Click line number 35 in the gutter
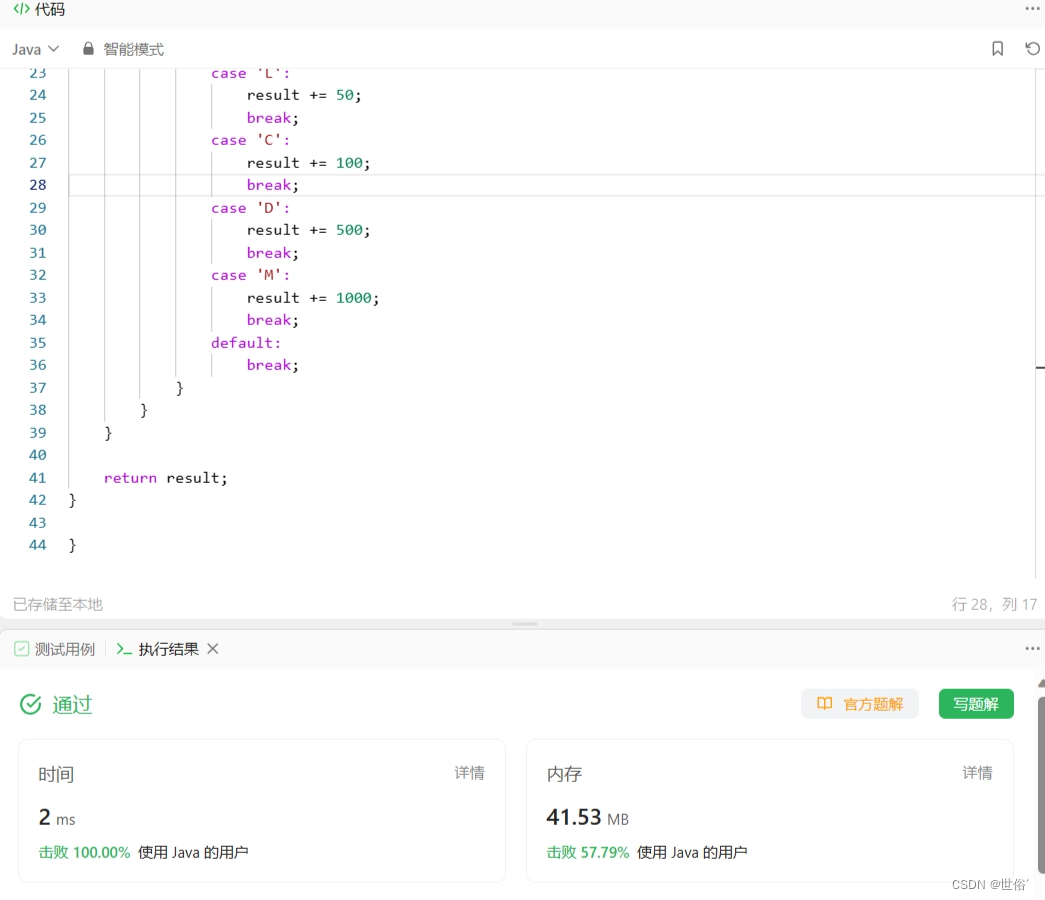This screenshot has height=900, width=1045. click(x=38, y=343)
